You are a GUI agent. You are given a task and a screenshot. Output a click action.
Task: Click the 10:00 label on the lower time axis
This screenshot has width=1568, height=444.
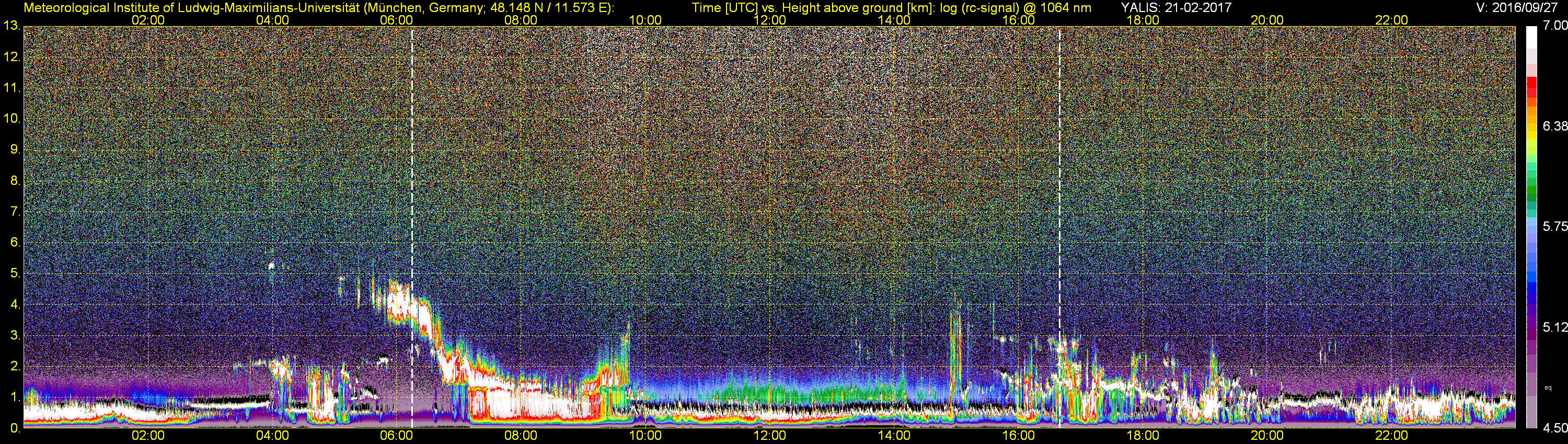(645, 436)
